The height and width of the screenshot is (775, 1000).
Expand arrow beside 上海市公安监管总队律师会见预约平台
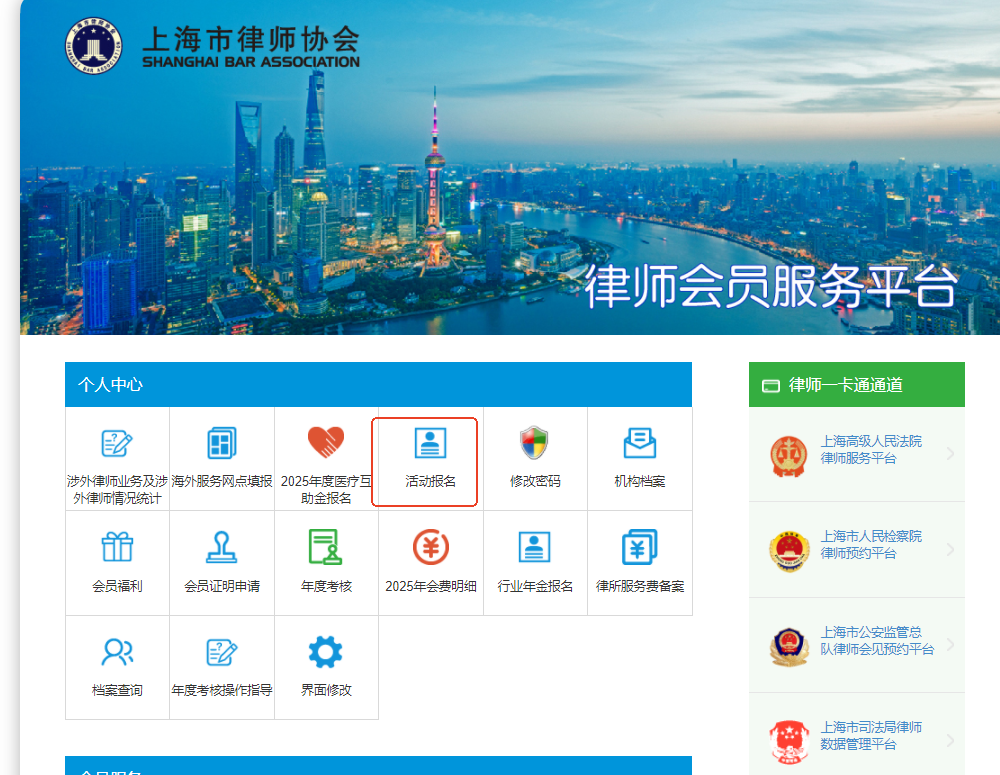[x=949, y=645]
